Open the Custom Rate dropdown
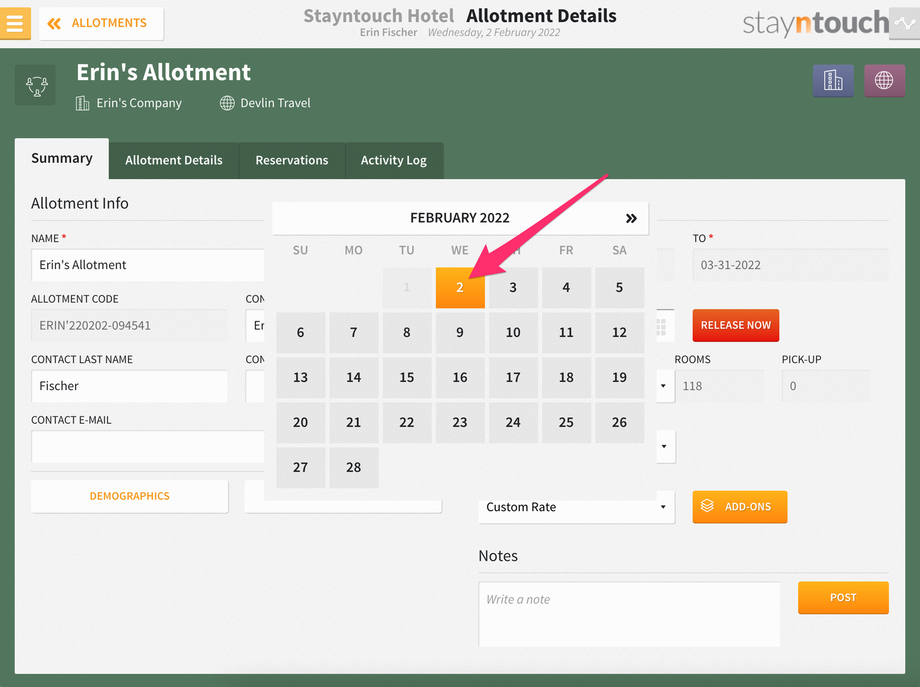Image resolution: width=920 pixels, height=687 pixels. (x=577, y=507)
